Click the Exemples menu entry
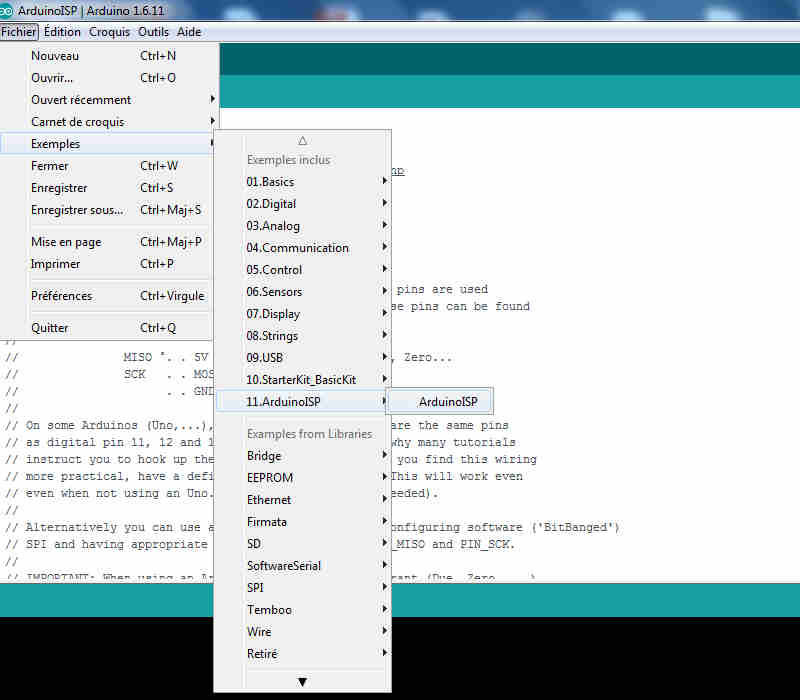Viewport: 800px width, 700px height. (x=107, y=144)
